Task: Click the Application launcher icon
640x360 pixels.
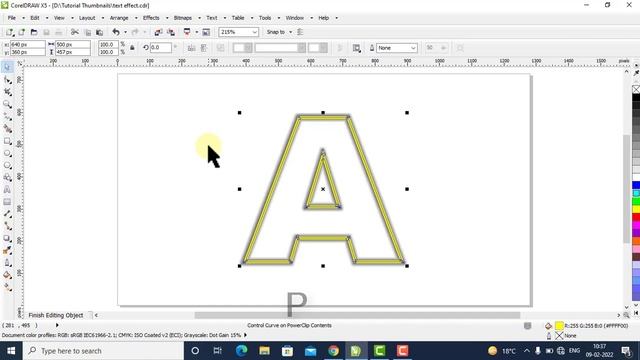Action: [187, 32]
